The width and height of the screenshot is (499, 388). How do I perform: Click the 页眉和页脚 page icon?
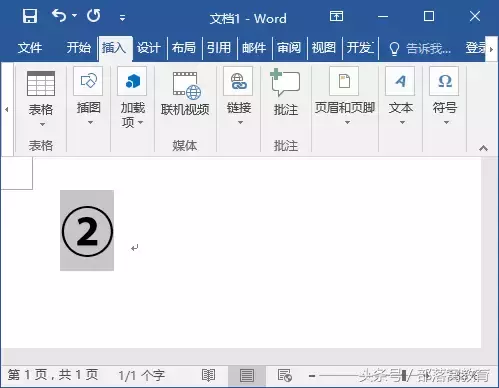click(x=344, y=81)
